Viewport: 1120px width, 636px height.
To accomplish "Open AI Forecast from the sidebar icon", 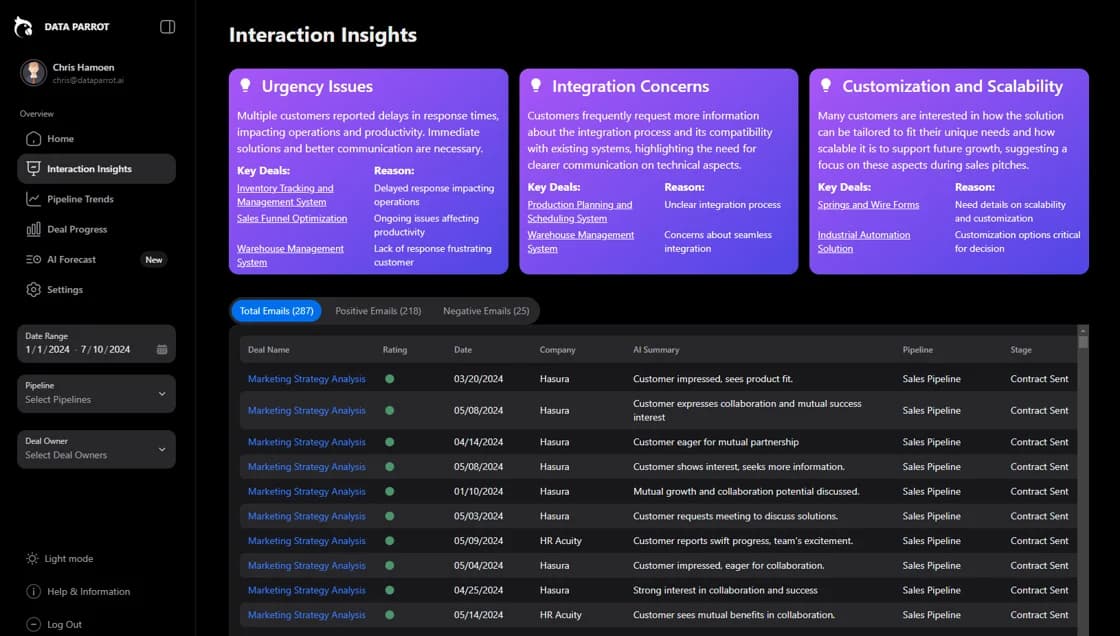I will 35,259.
